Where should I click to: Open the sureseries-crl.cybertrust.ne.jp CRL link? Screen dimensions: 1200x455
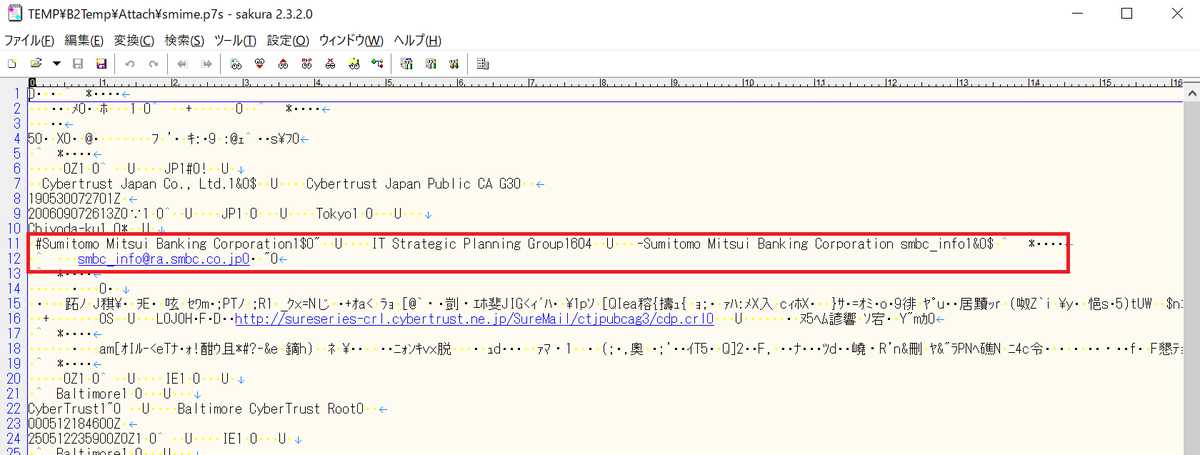(474, 320)
